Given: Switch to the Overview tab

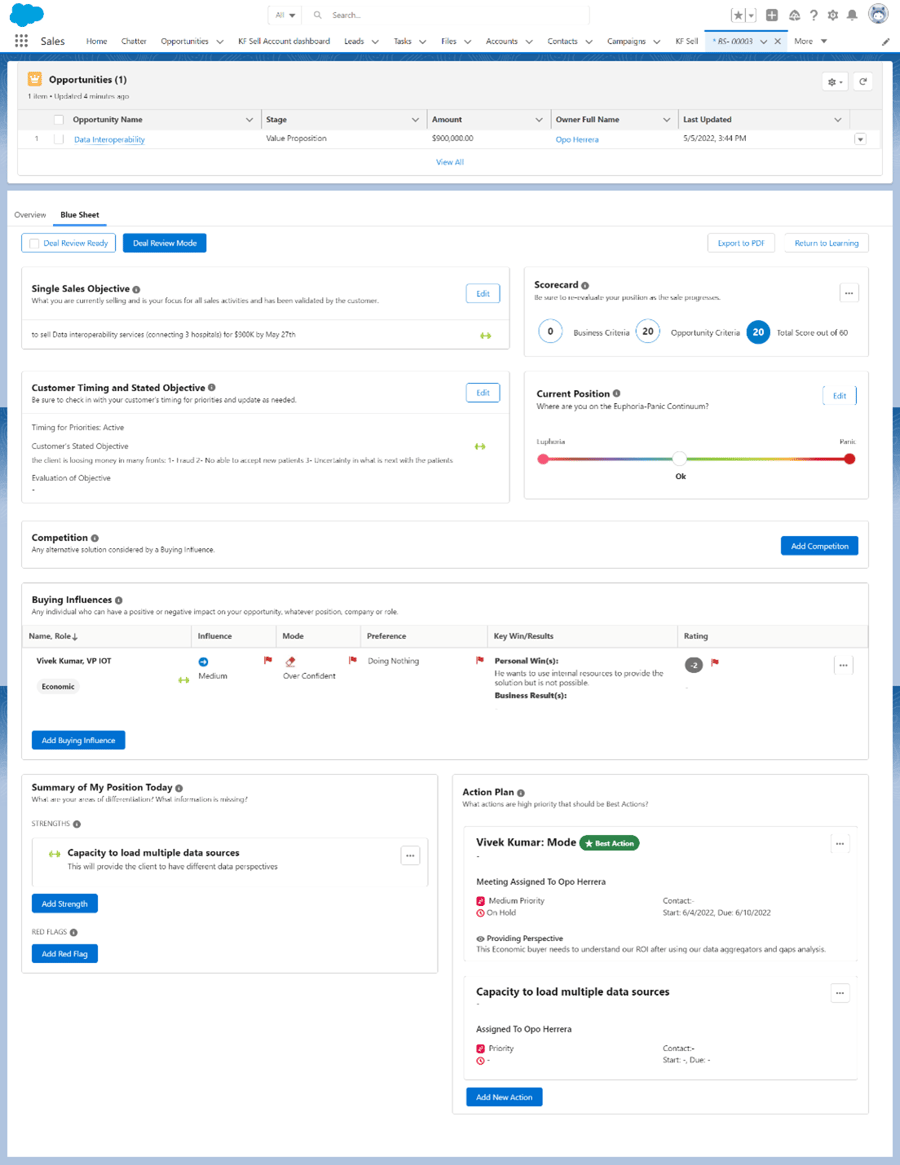Looking at the screenshot, I should click(30, 215).
